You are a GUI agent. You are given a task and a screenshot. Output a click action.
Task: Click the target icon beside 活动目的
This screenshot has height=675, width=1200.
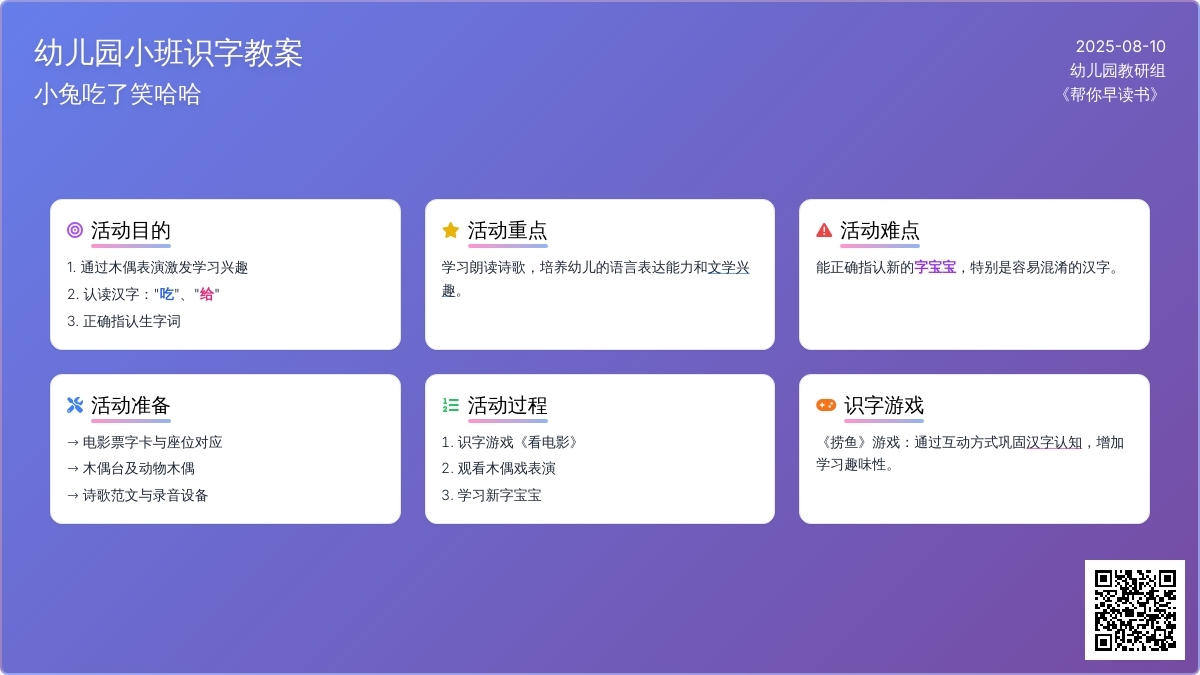75,230
